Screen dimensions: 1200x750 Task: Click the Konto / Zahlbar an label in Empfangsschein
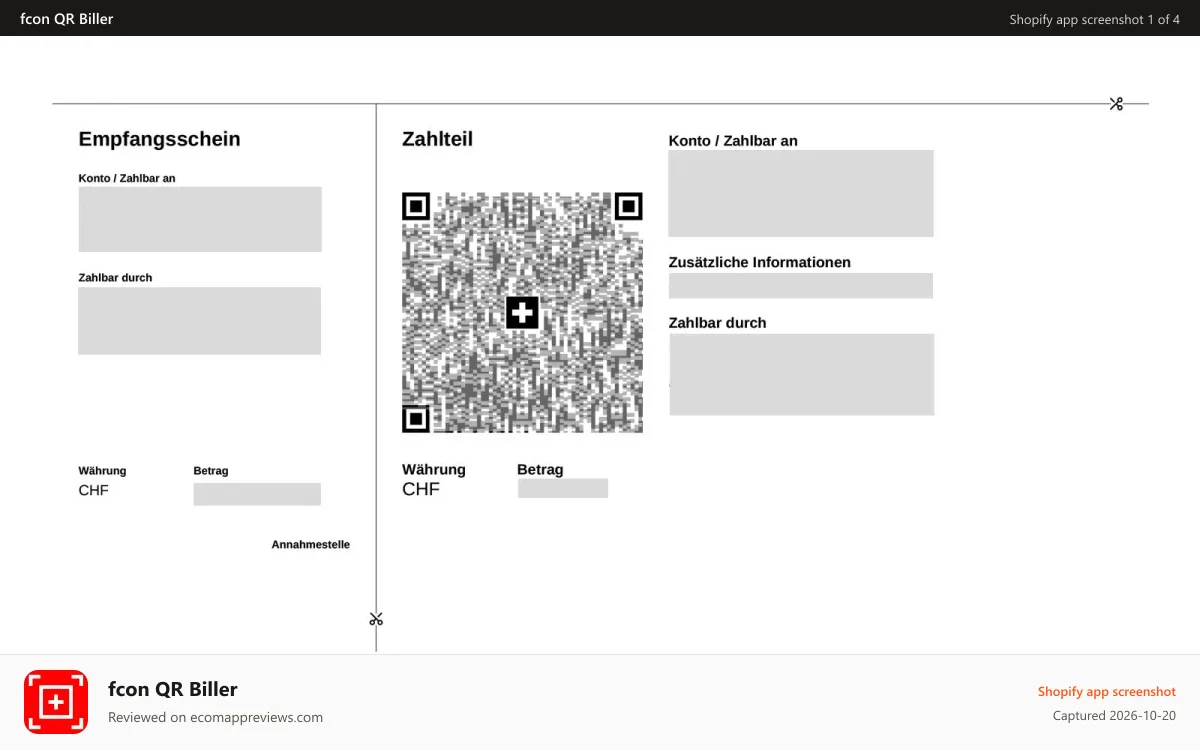click(x=127, y=178)
